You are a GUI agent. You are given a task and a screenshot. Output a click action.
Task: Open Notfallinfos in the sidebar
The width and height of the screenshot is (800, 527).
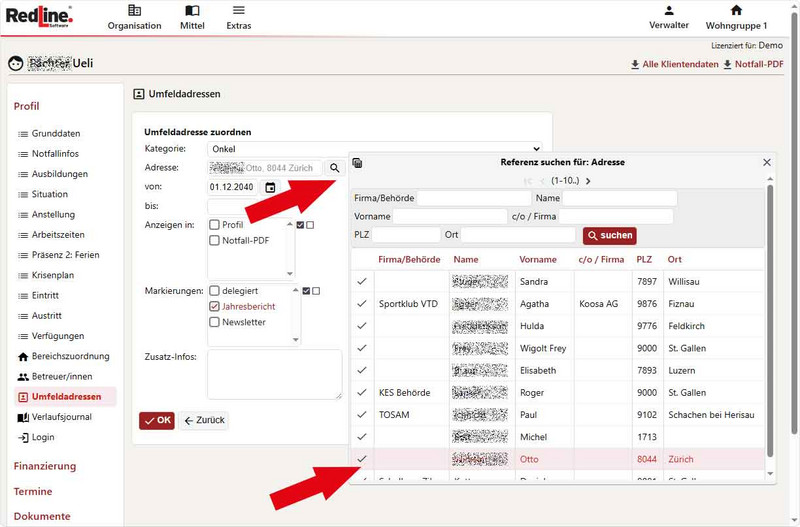pos(55,154)
